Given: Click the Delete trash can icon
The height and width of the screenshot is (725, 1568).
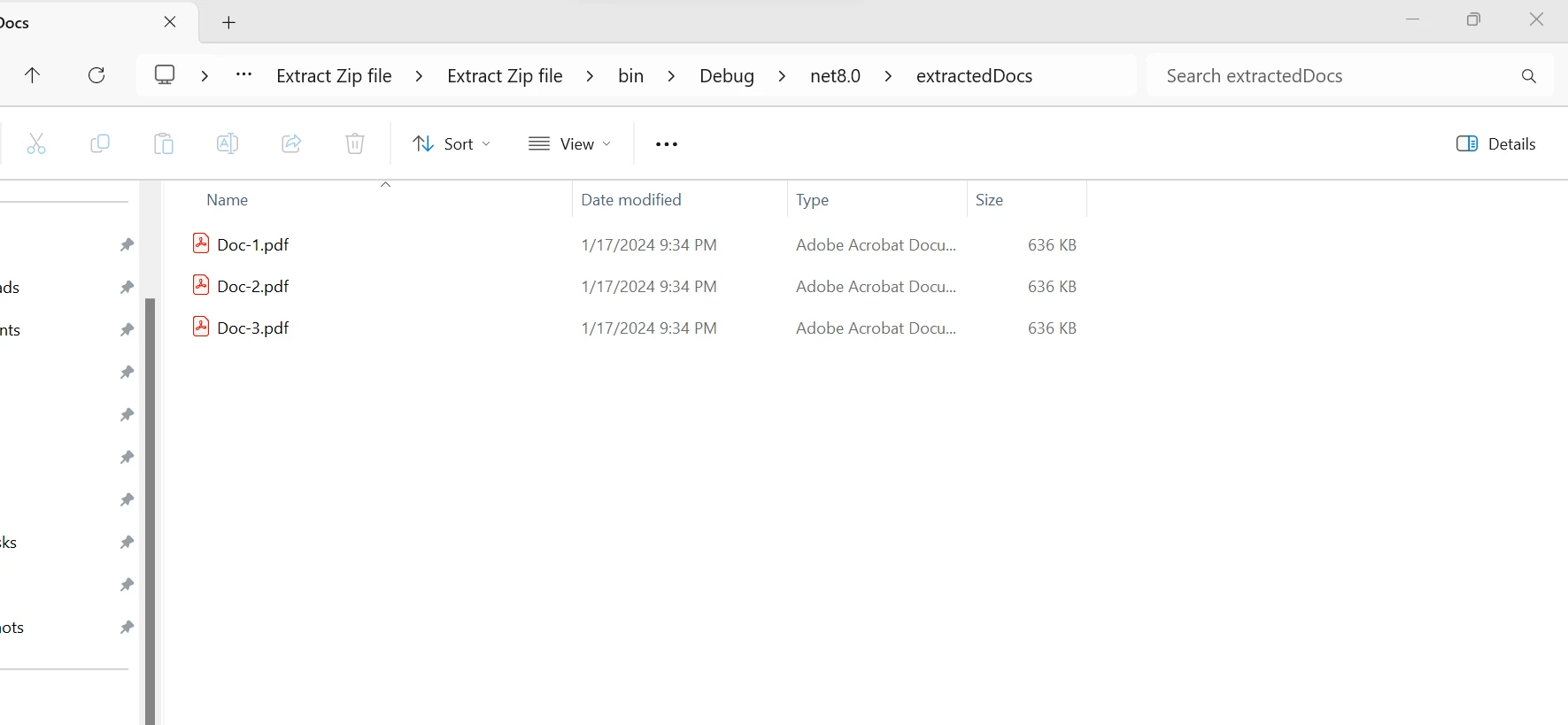Looking at the screenshot, I should click(x=355, y=144).
